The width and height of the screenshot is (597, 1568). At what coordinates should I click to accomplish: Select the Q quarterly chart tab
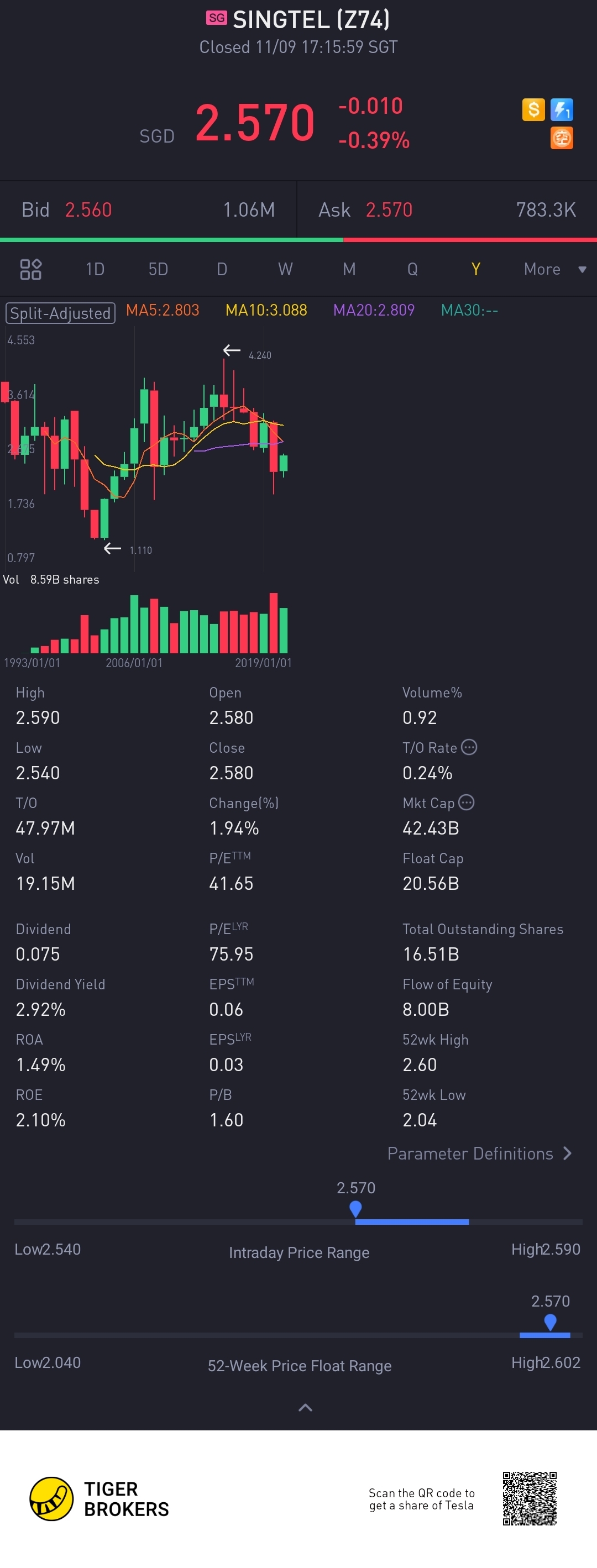pyautogui.click(x=412, y=269)
